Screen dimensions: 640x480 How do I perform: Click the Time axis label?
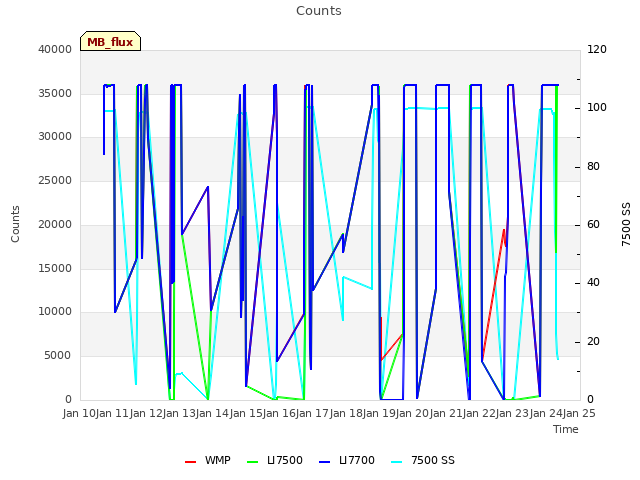tap(566, 429)
